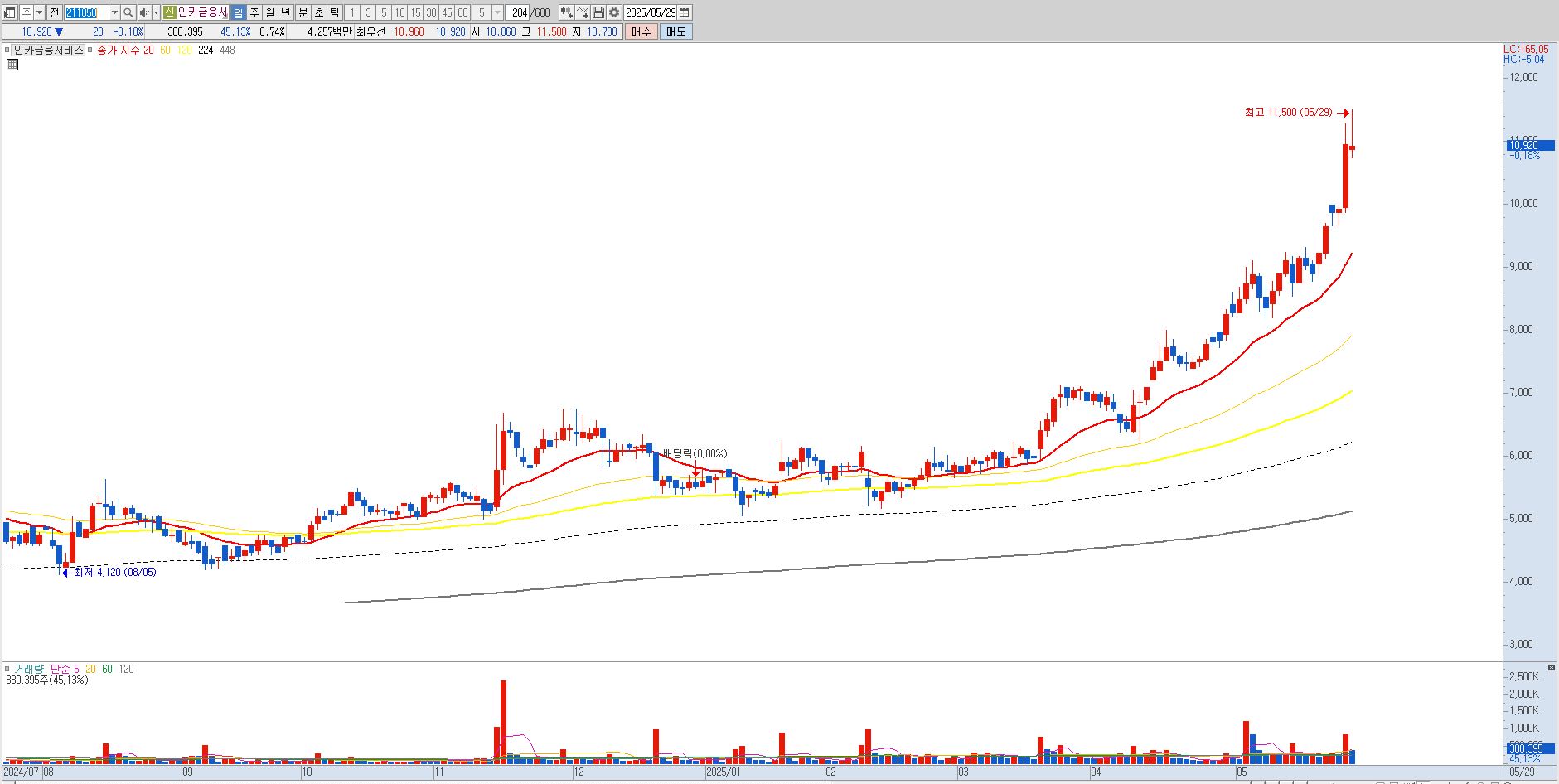Select 틱 tick chart period
Viewport: 1559px width, 784px height.
click(x=334, y=12)
